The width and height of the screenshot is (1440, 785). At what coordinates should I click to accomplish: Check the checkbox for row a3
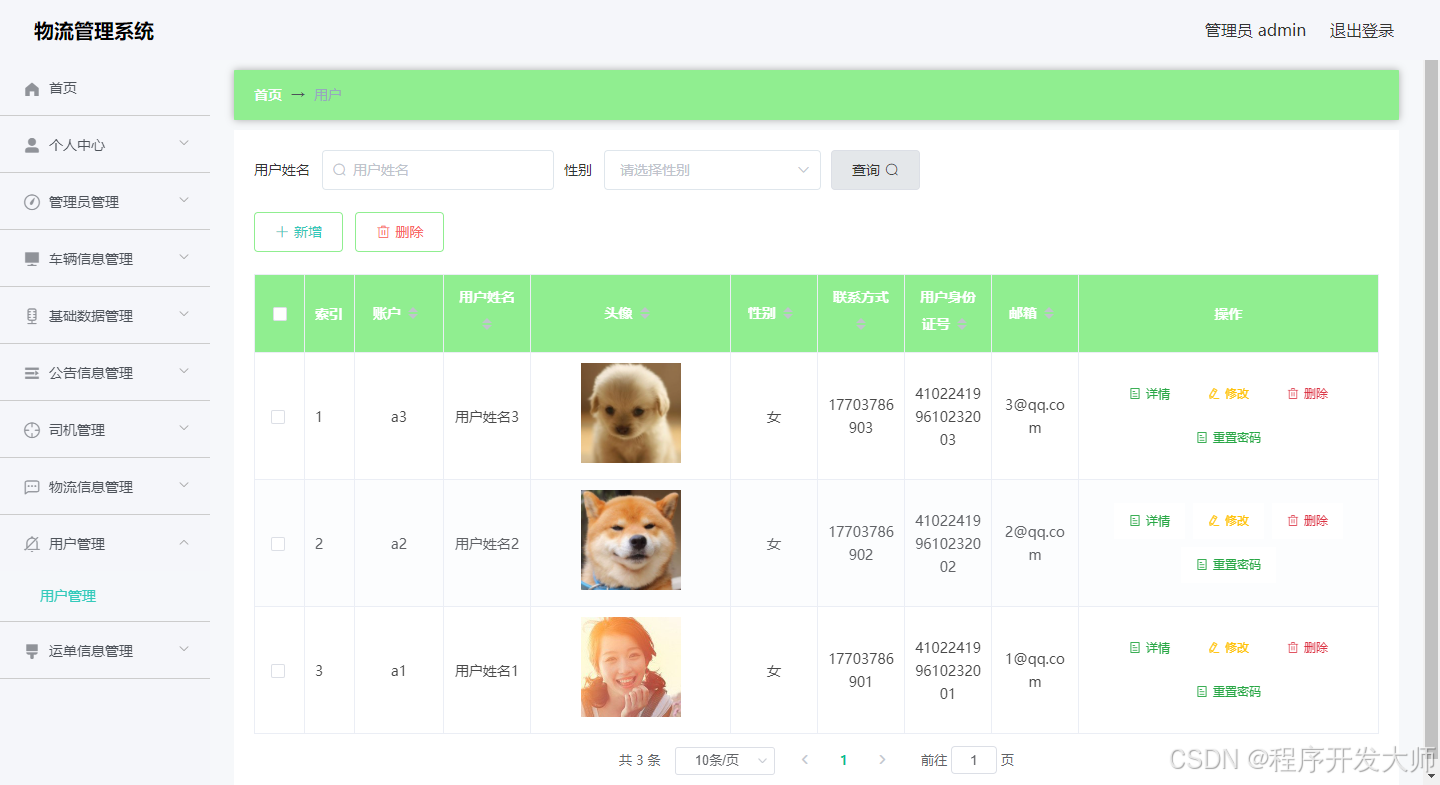(x=278, y=417)
